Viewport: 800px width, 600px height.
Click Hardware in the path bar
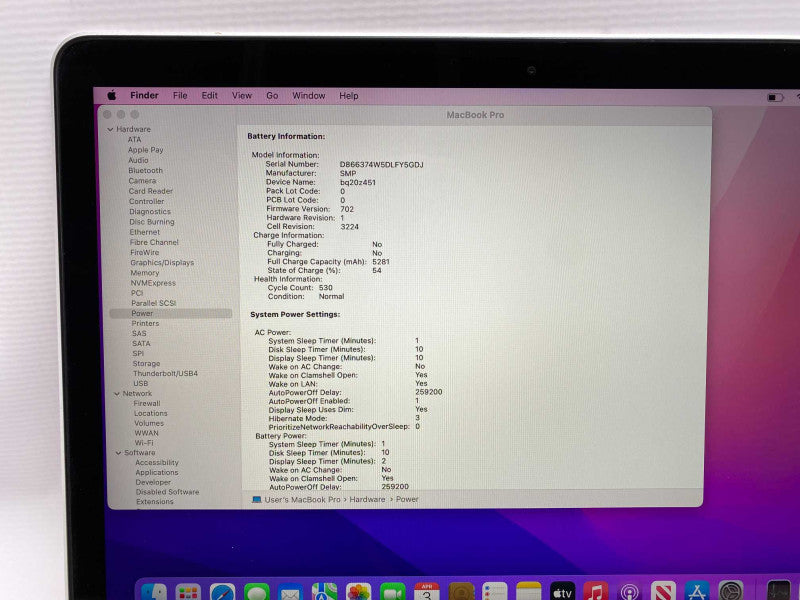367,499
